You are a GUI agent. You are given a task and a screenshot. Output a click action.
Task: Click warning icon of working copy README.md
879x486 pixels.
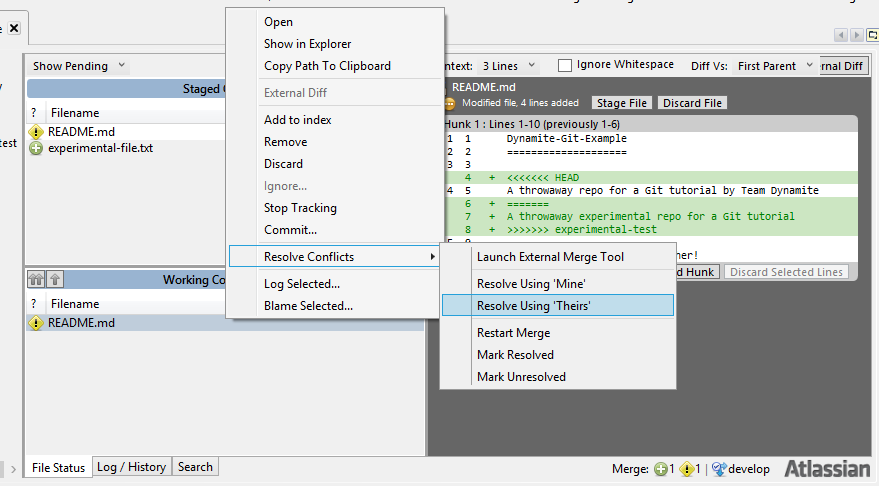point(36,323)
